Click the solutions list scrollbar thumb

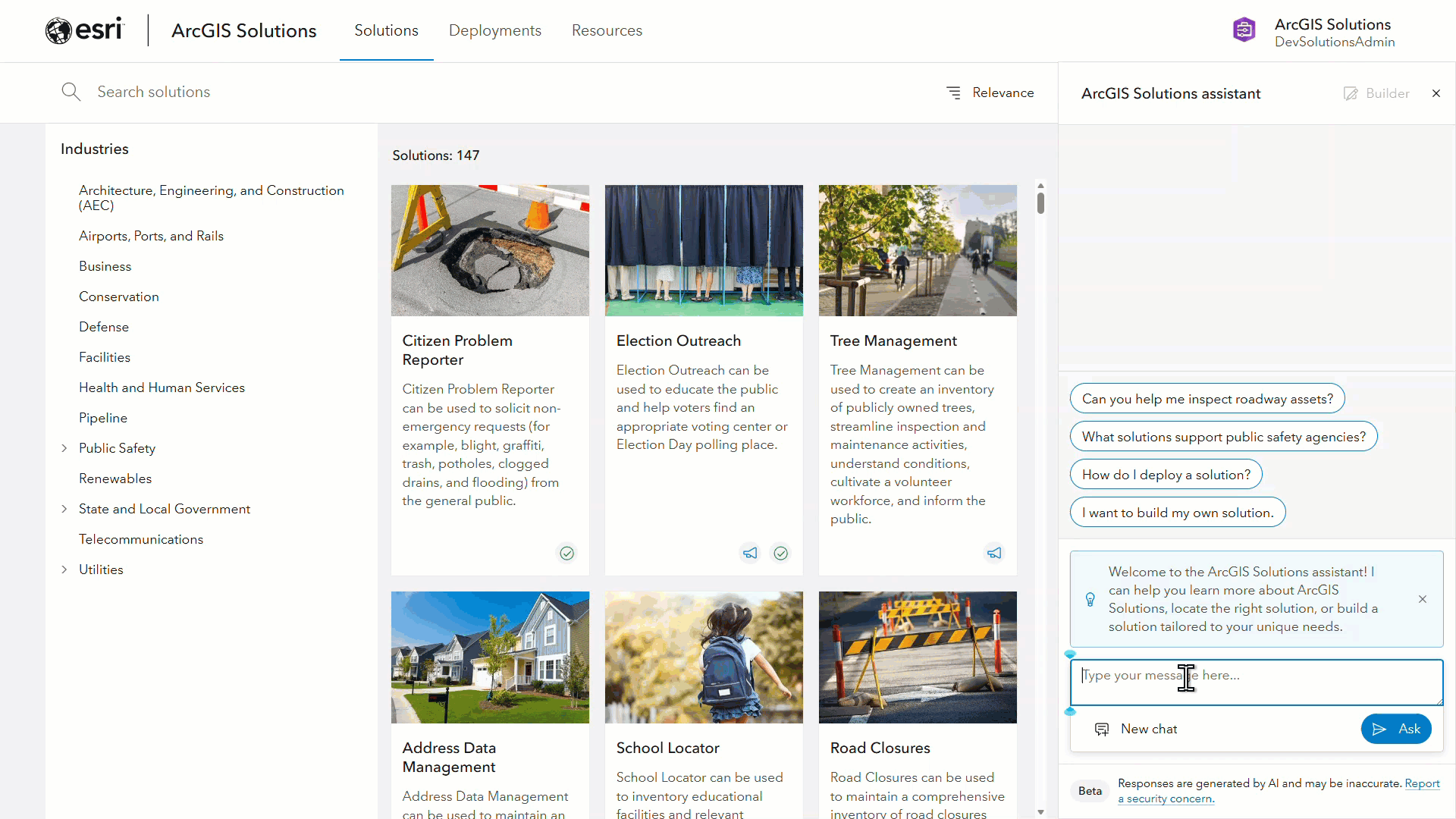1040,203
